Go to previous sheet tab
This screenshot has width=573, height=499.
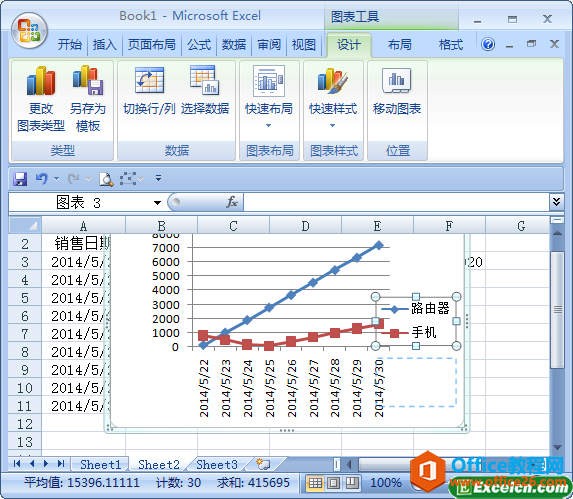point(32,464)
